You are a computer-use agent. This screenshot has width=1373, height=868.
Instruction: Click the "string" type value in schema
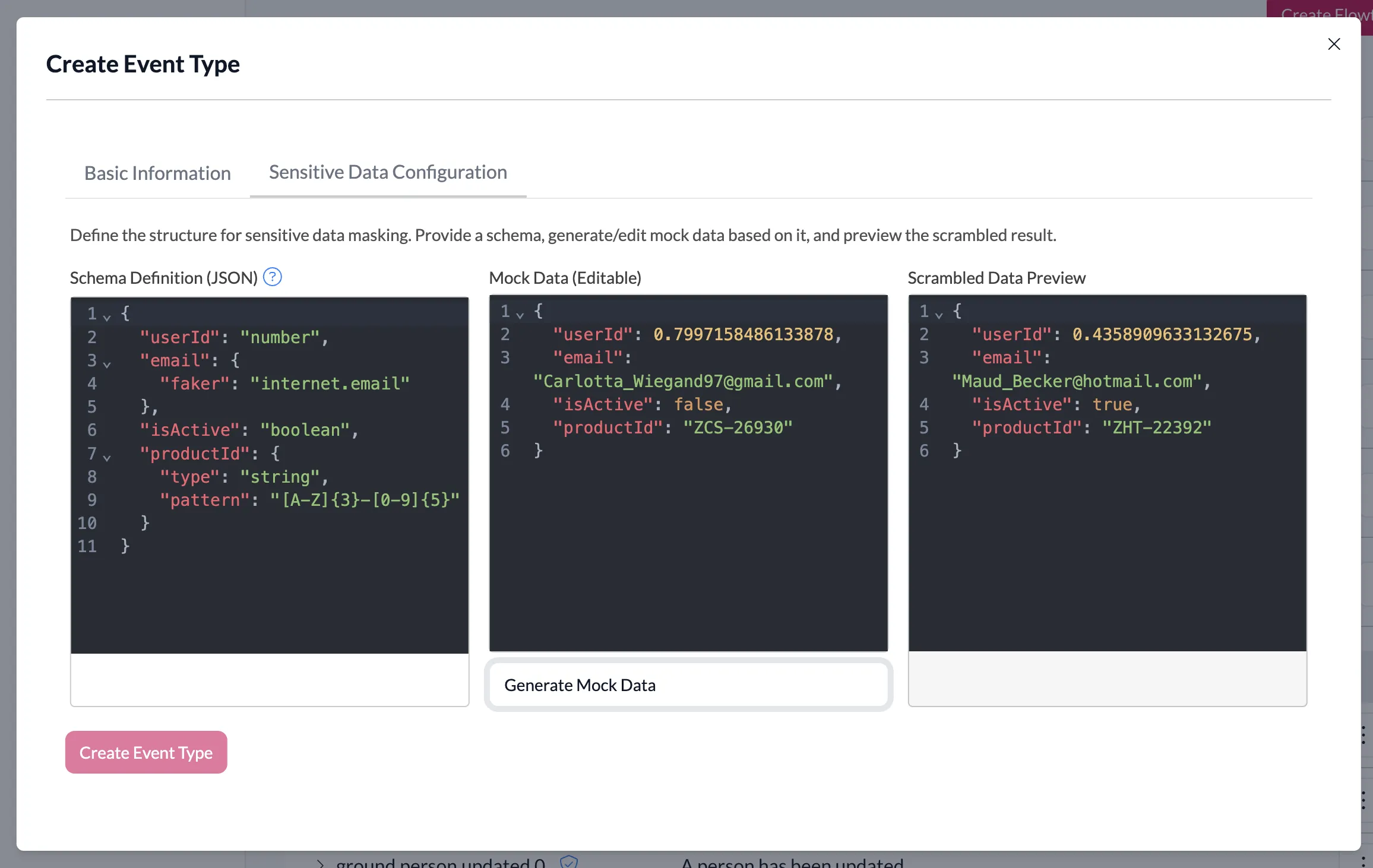[280, 477]
